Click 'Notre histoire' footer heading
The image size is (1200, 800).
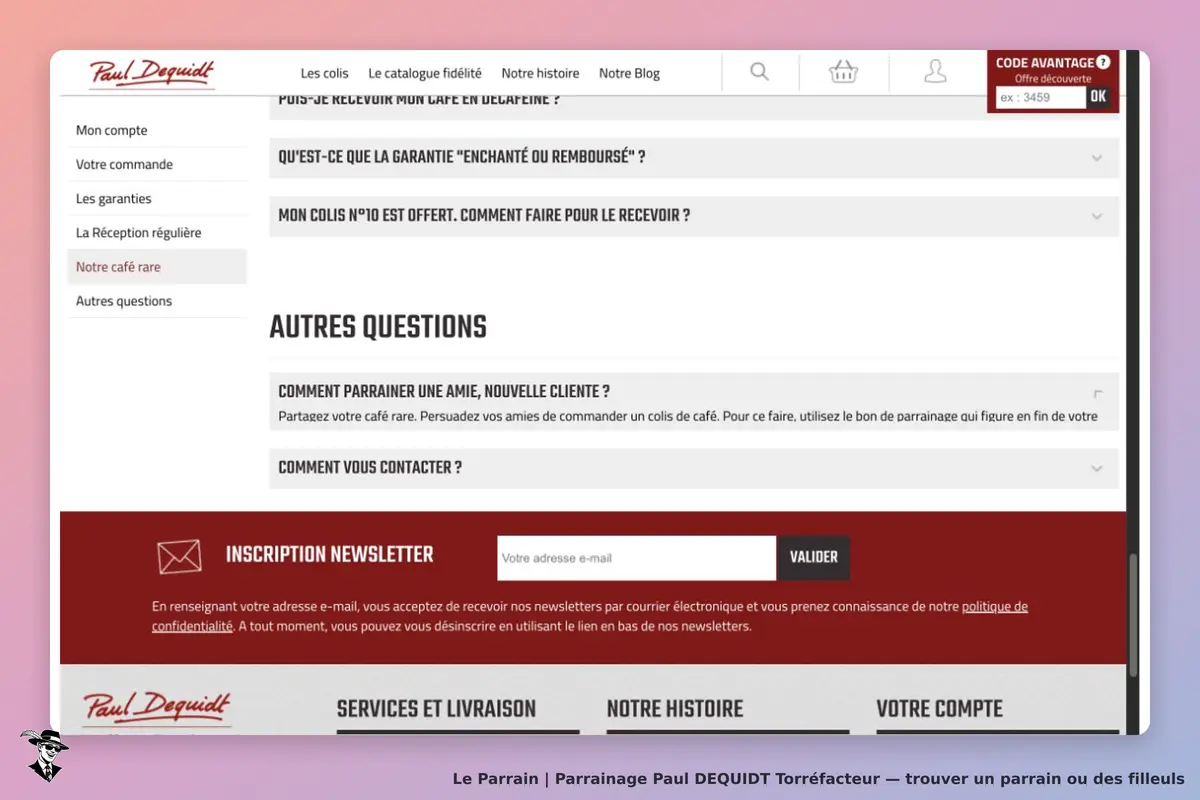pyautogui.click(x=675, y=709)
